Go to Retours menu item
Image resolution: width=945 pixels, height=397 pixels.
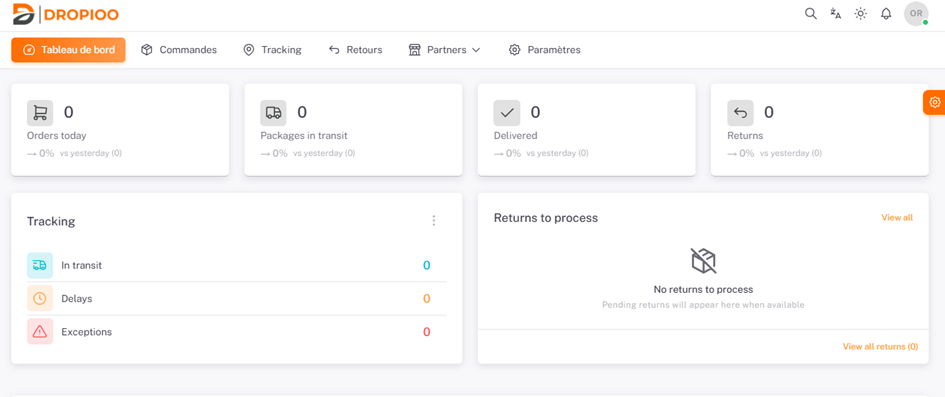pyautogui.click(x=356, y=50)
